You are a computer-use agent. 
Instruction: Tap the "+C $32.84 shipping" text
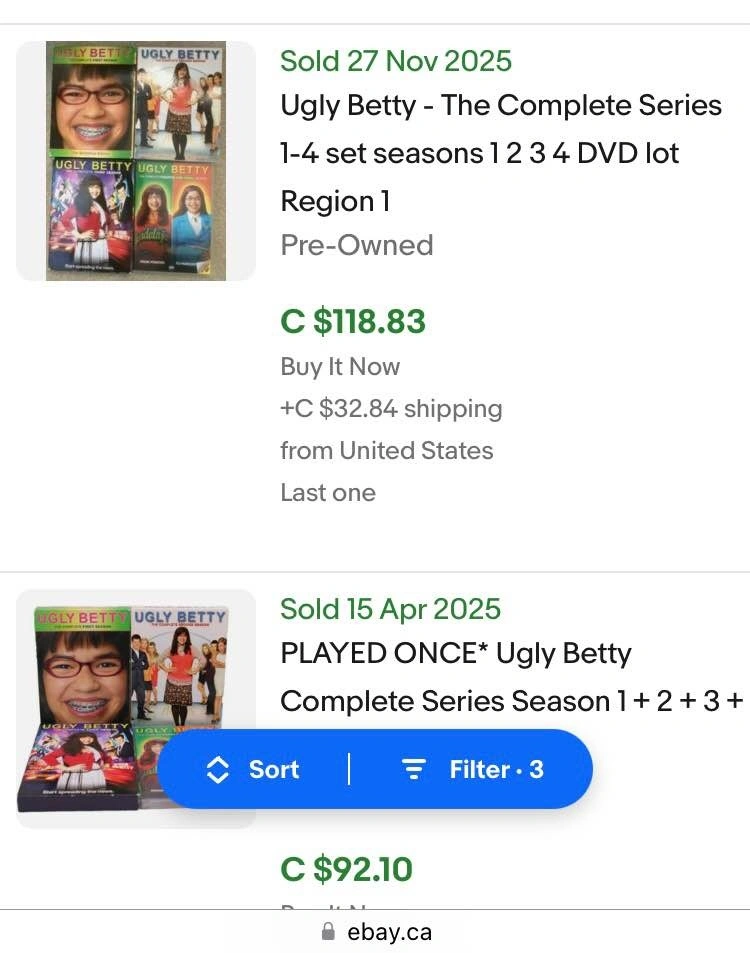point(391,408)
